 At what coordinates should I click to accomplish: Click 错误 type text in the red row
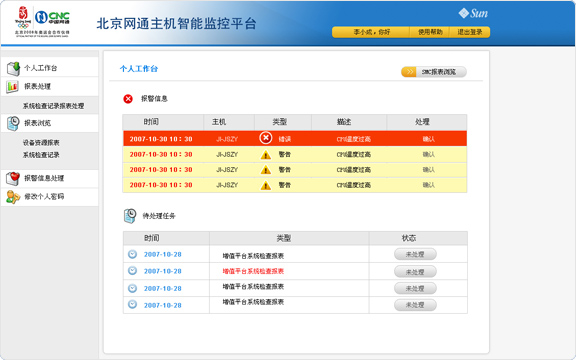[285, 139]
